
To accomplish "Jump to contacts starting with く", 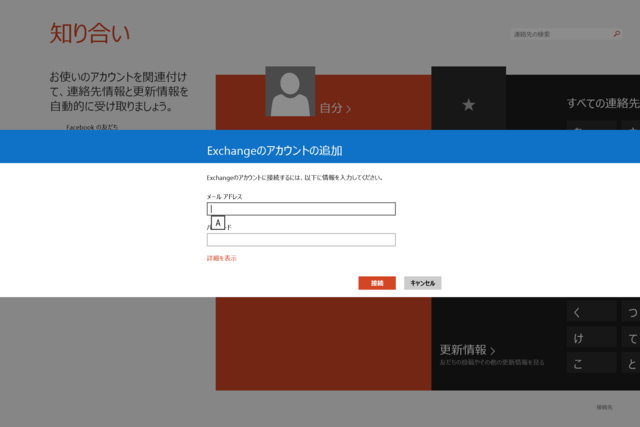I will click(591, 312).
